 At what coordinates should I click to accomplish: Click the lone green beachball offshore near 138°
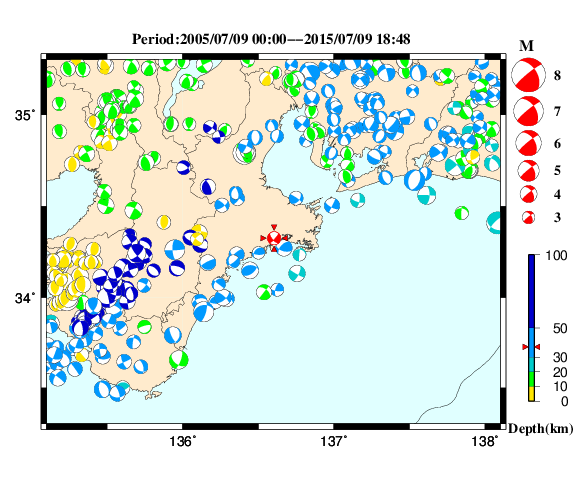tap(462, 213)
